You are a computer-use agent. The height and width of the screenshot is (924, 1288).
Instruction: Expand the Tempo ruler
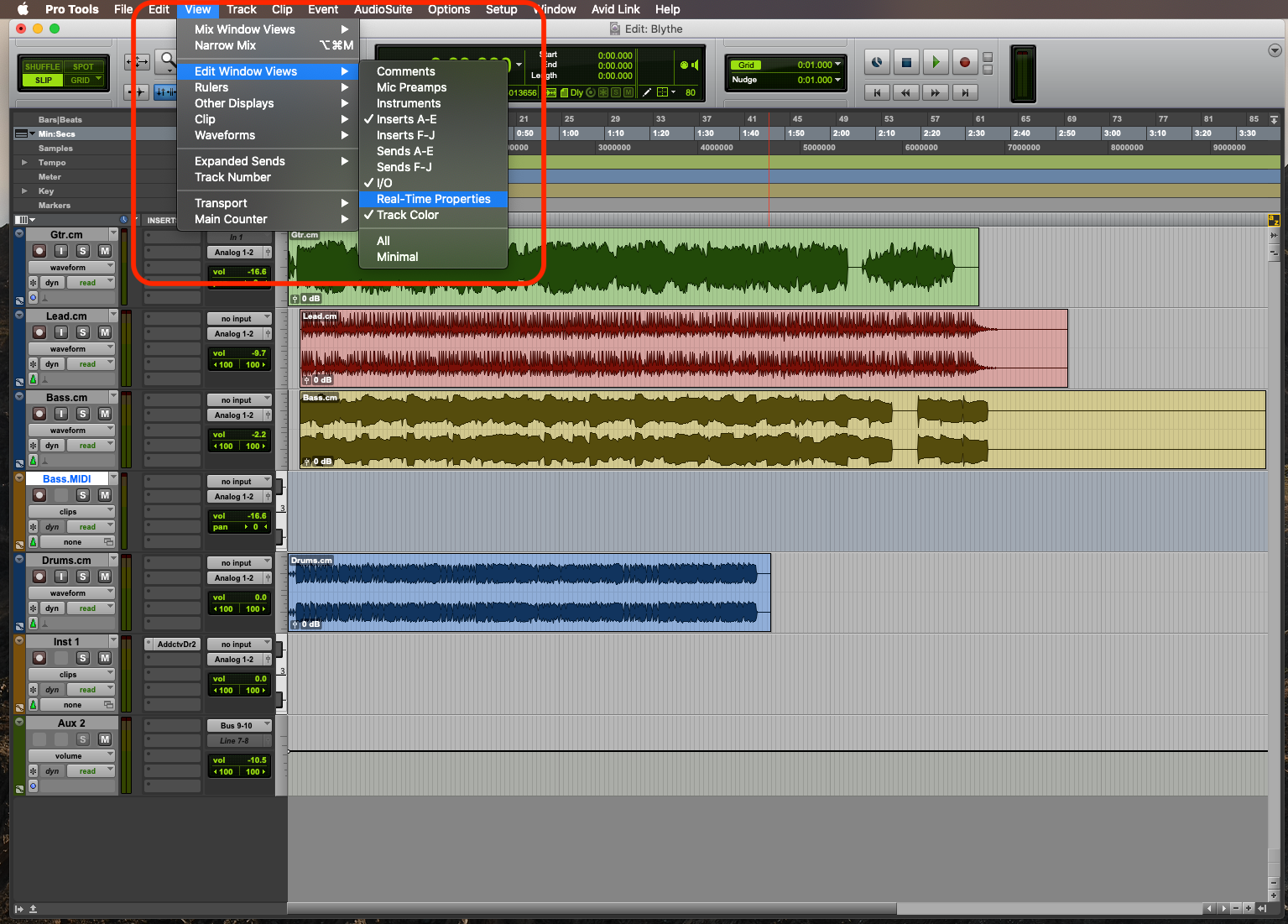(24, 163)
